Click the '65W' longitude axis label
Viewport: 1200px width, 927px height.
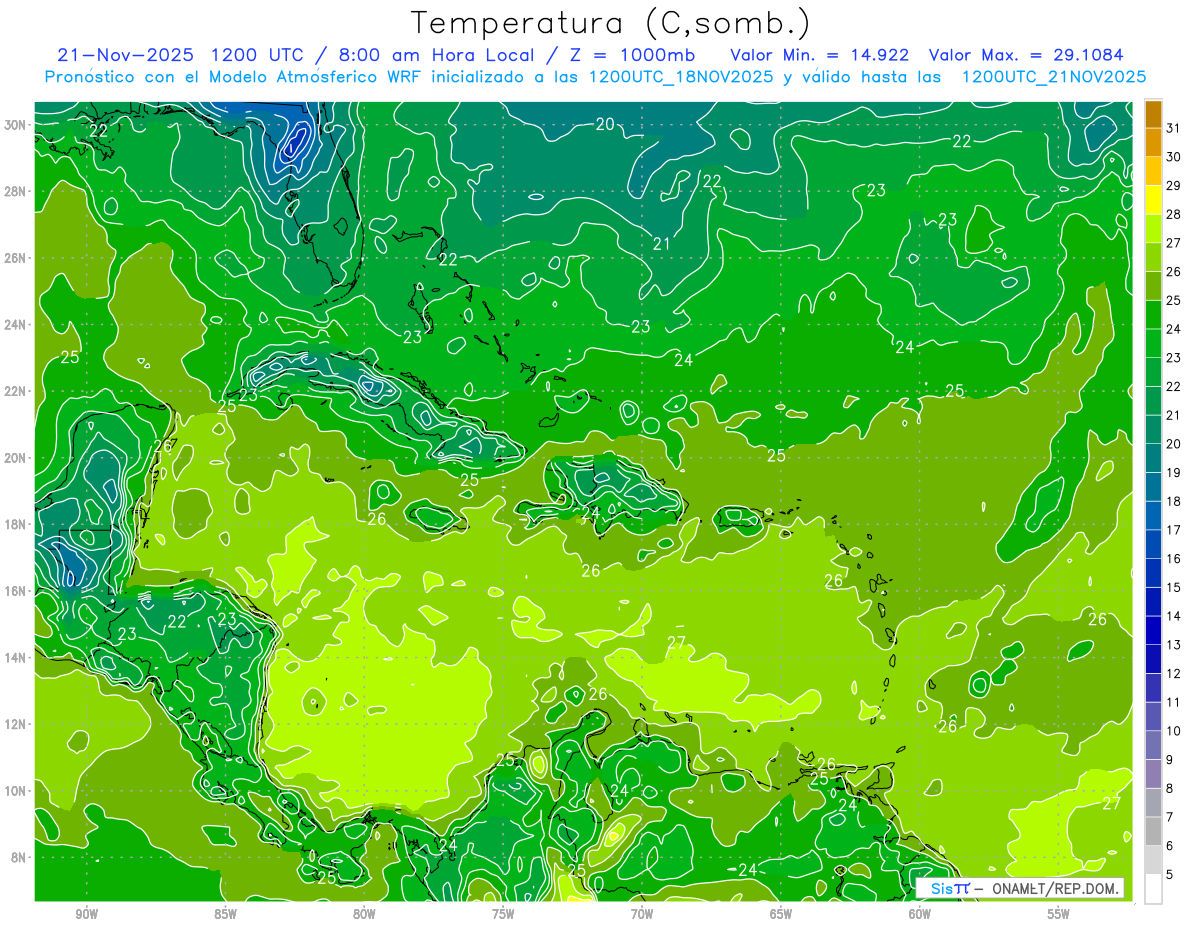point(781,914)
